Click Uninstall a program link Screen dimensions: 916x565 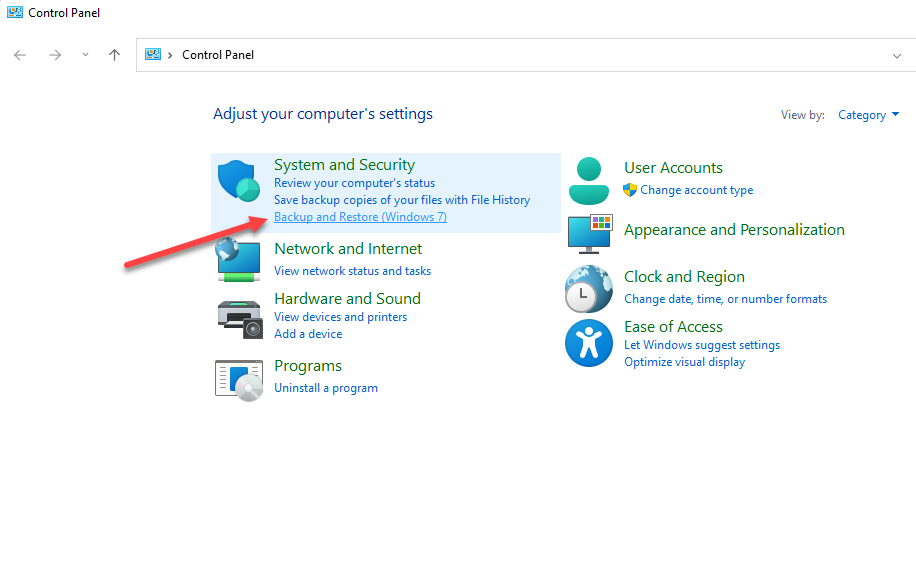tap(326, 388)
